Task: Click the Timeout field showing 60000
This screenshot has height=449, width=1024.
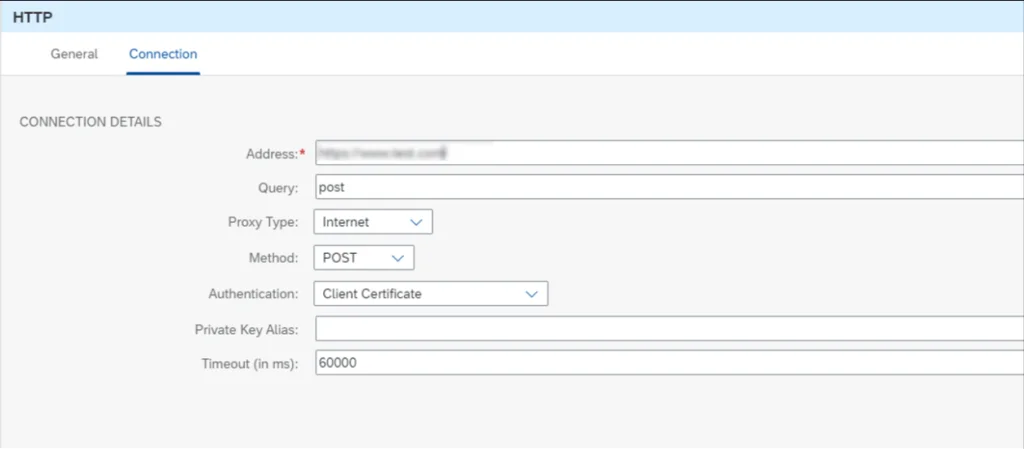Action: pyautogui.click(x=668, y=364)
